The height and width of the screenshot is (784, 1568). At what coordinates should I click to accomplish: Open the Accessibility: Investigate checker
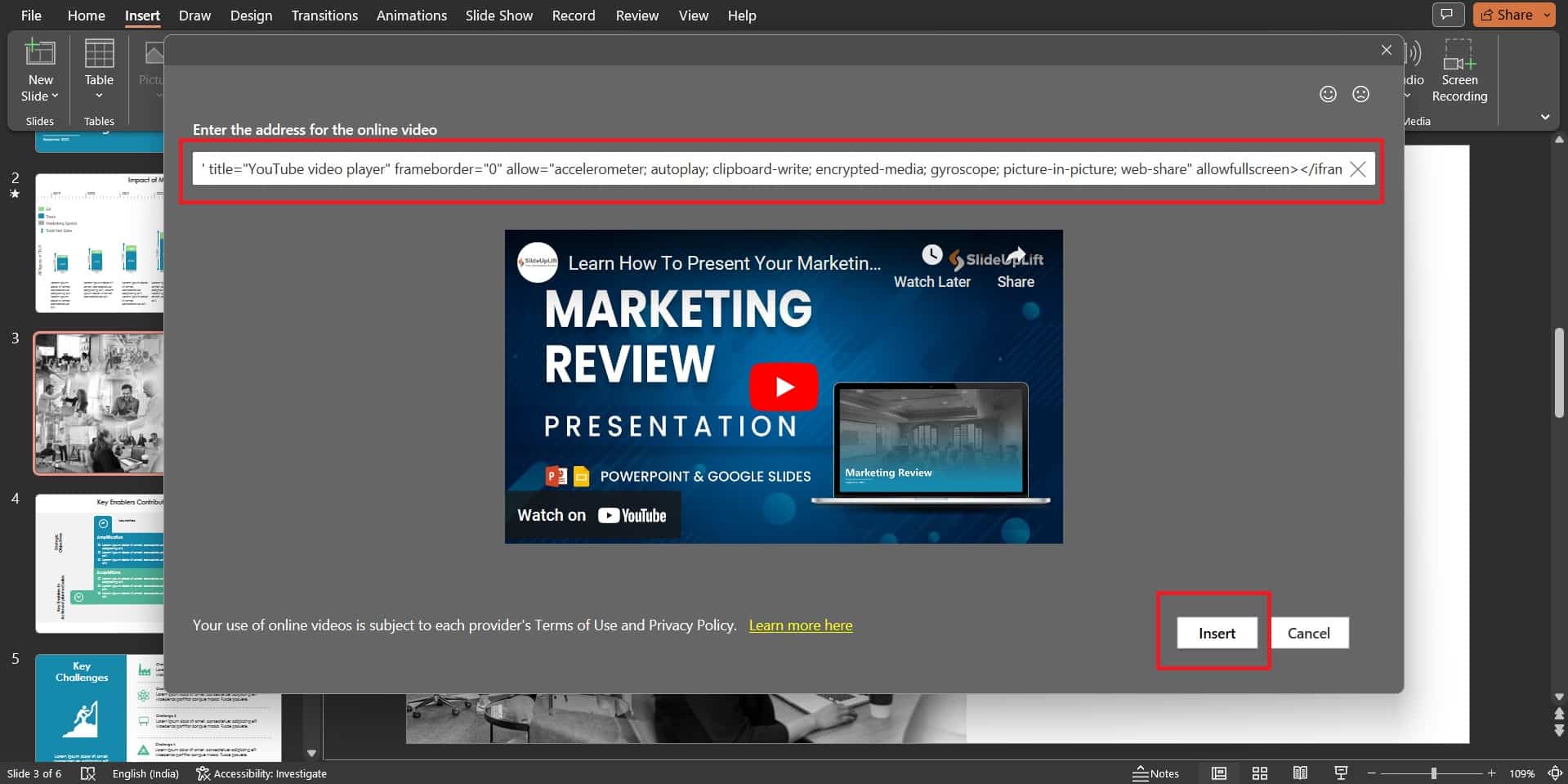[x=261, y=773]
